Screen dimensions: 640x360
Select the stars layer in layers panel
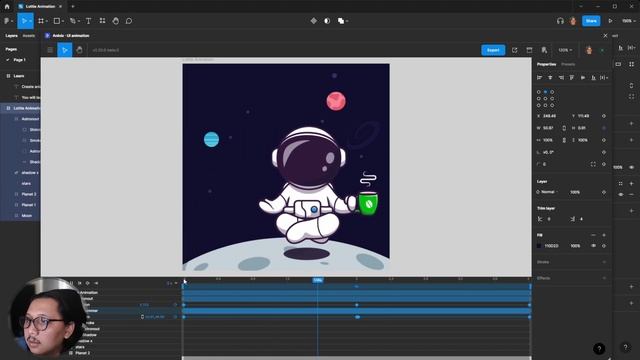point(20,183)
